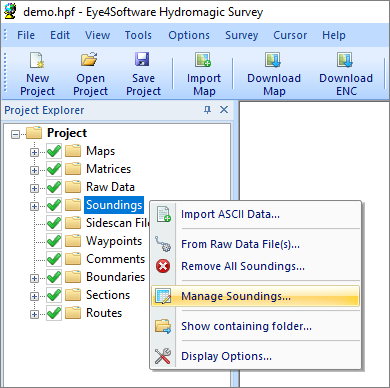
Task: Choose Import ASCII Data... from context menu
Action: coord(255,214)
